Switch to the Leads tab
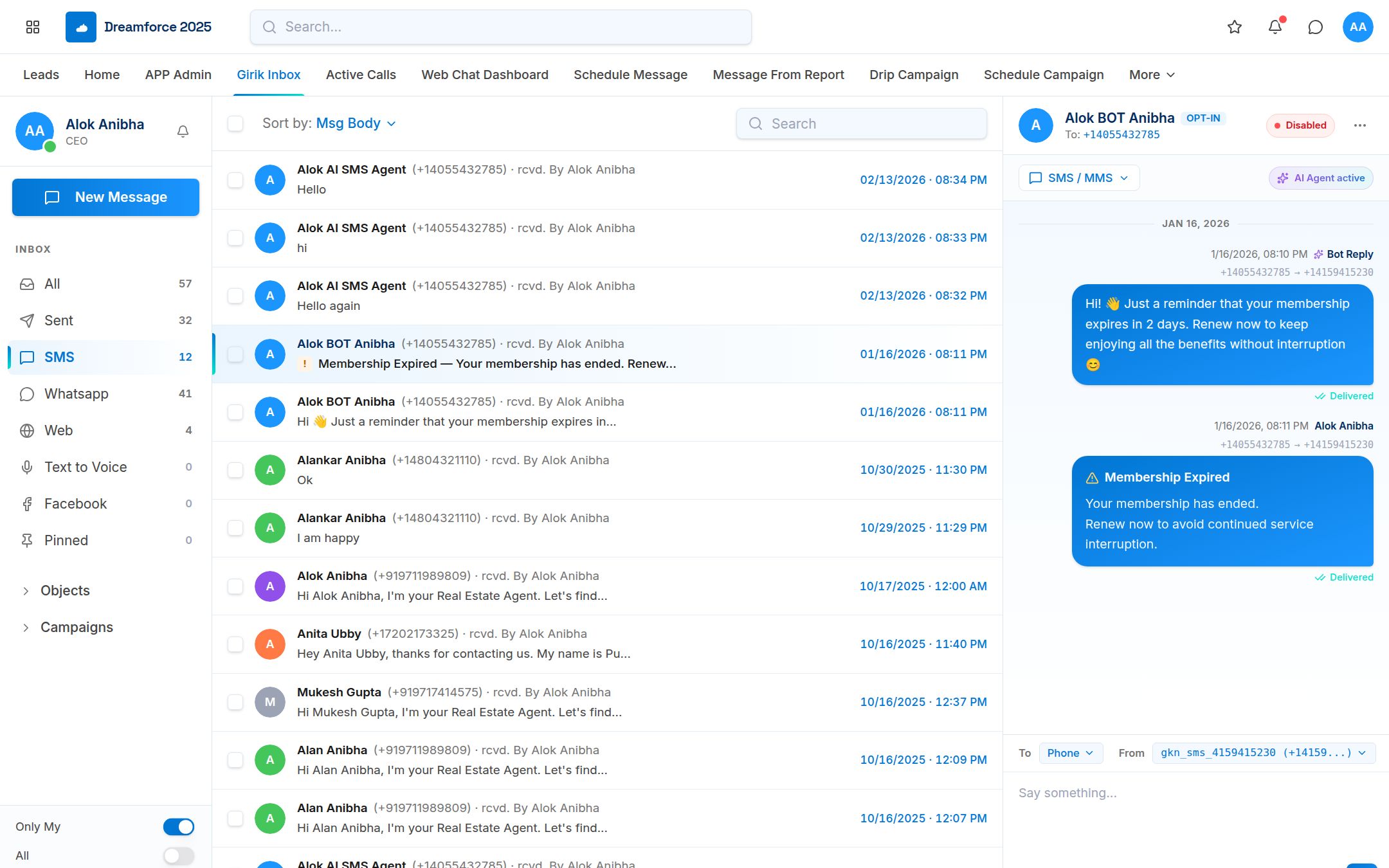1389x868 pixels. coord(41,75)
